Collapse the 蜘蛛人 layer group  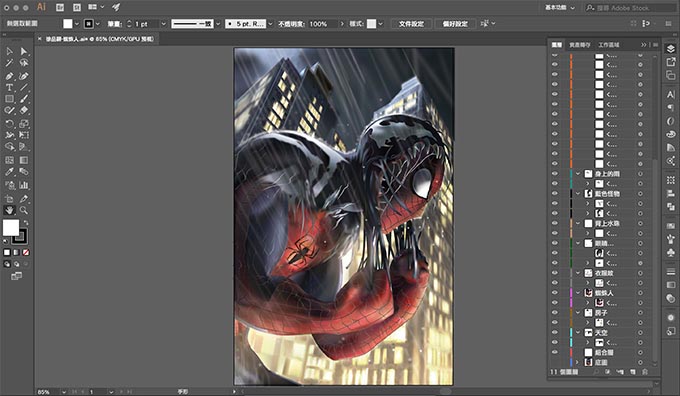point(578,293)
